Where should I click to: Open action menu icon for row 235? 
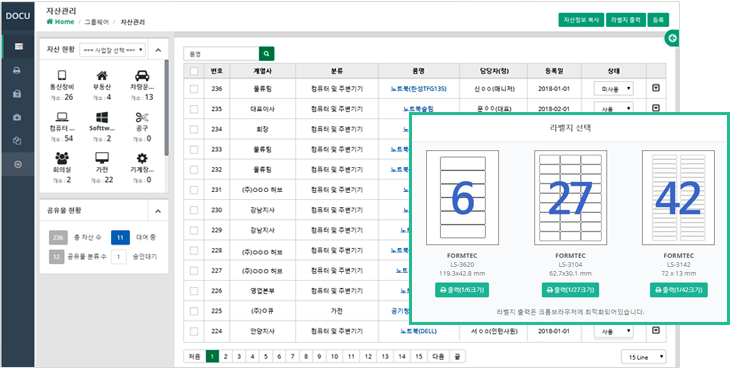[x=656, y=108]
